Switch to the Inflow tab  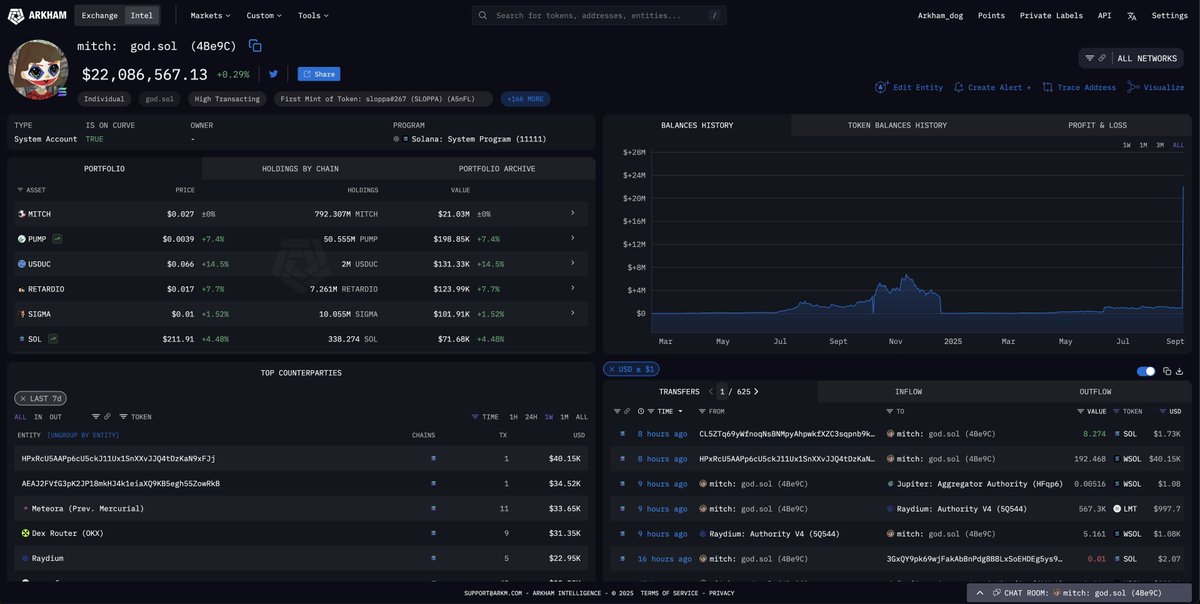coord(908,391)
